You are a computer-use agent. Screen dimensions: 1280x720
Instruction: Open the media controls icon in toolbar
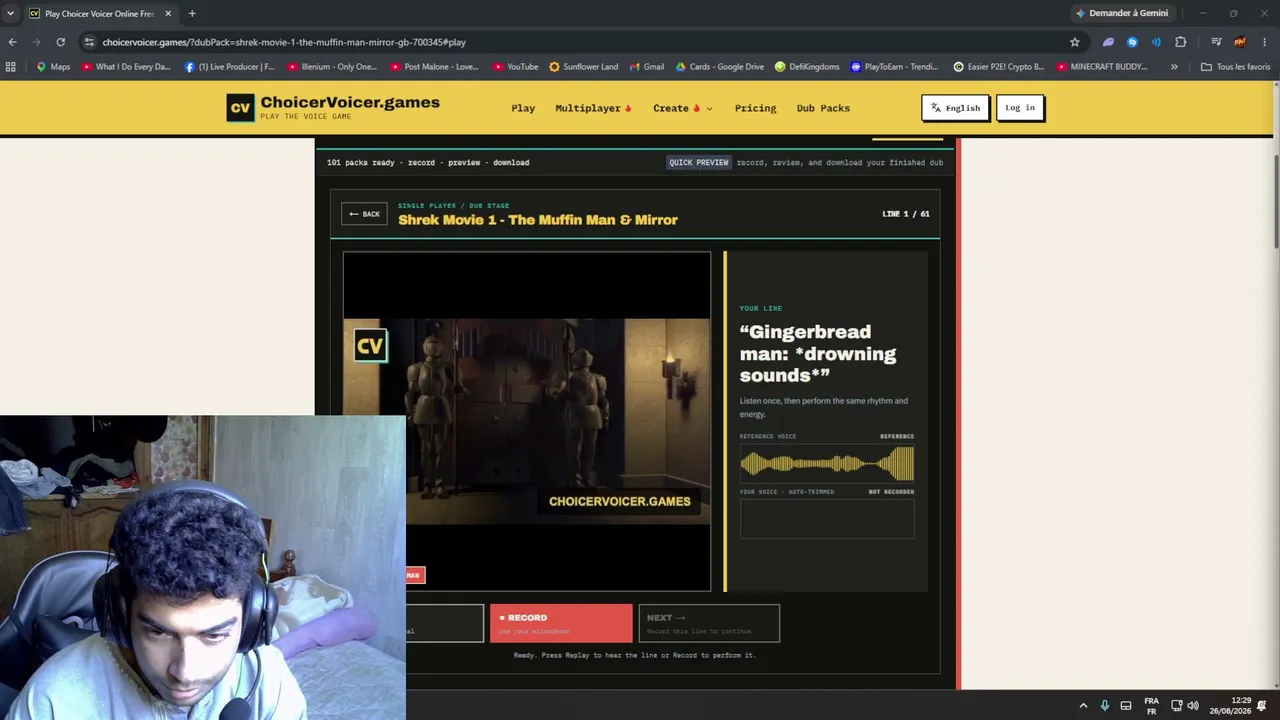click(x=1216, y=42)
